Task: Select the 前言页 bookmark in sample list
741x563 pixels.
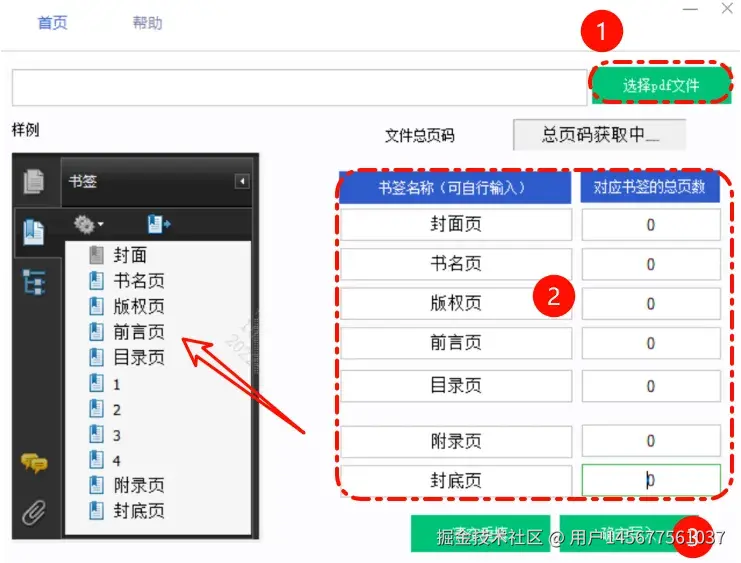Action: (x=127, y=332)
